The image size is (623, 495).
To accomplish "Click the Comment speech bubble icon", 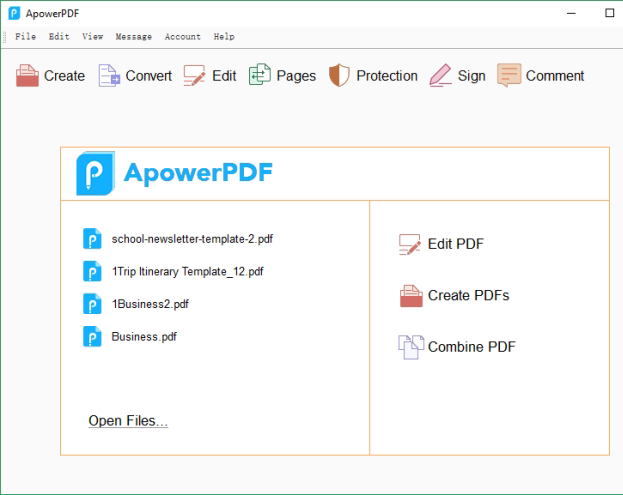I will point(509,75).
